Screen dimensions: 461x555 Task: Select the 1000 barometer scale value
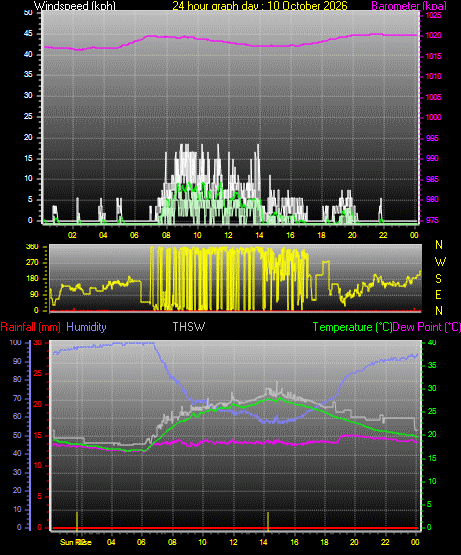433,117
